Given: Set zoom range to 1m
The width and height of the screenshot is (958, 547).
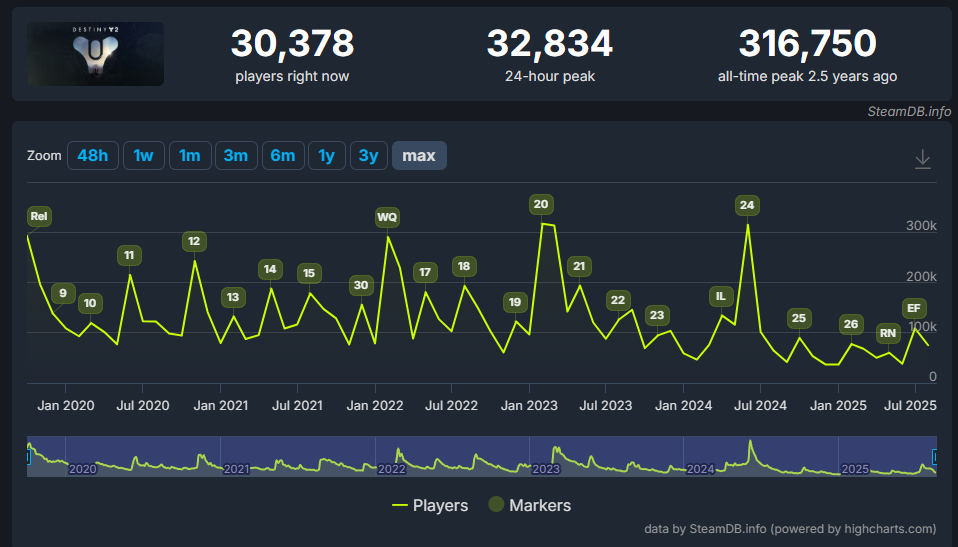Looking at the screenshot, I should (190, 155).
